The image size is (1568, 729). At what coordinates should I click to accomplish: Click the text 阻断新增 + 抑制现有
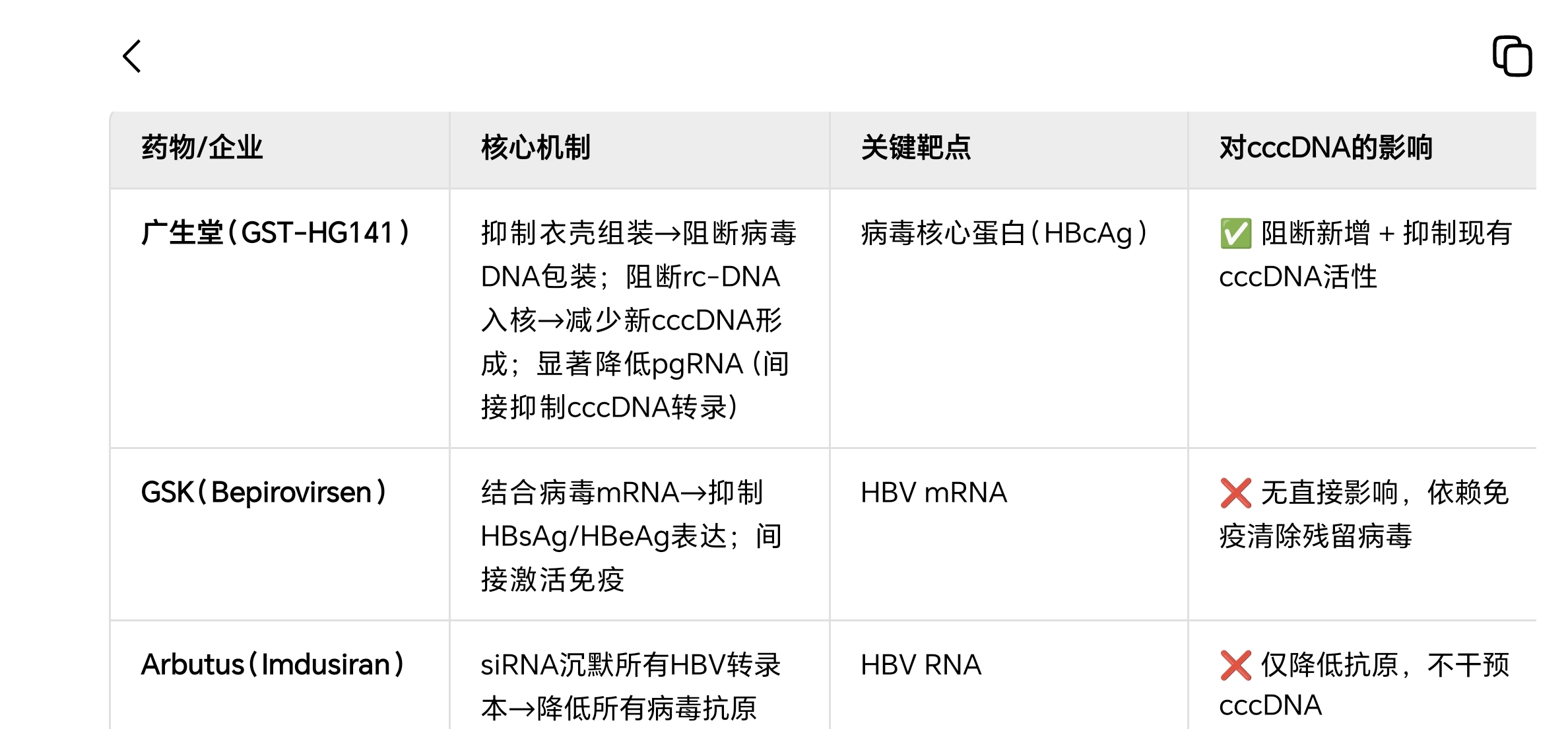(x=1386, y=233)
